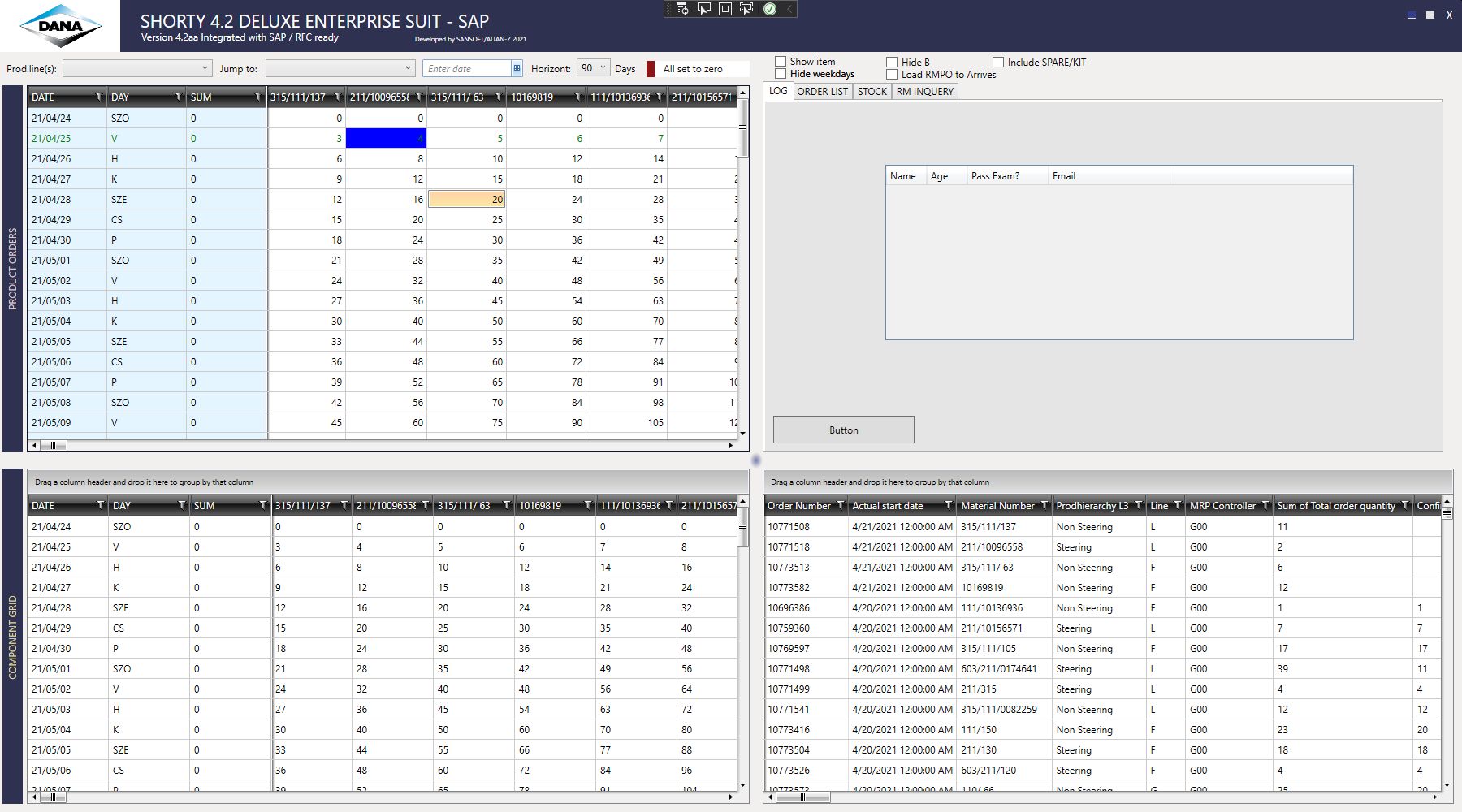Select the highlighted cell 20 in row 21/04/28
This screenshot has width=1462, height=812.
click(466, 199)
